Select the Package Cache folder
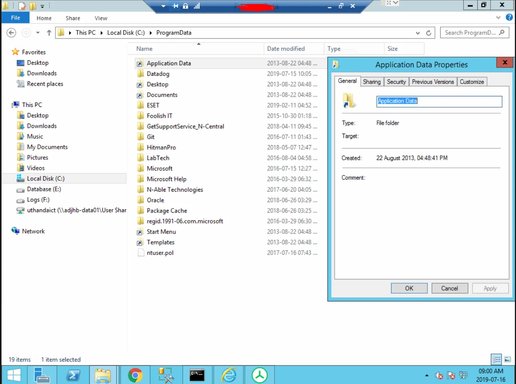Viewport: 516px width, 384px height. [x=167, y=211]
